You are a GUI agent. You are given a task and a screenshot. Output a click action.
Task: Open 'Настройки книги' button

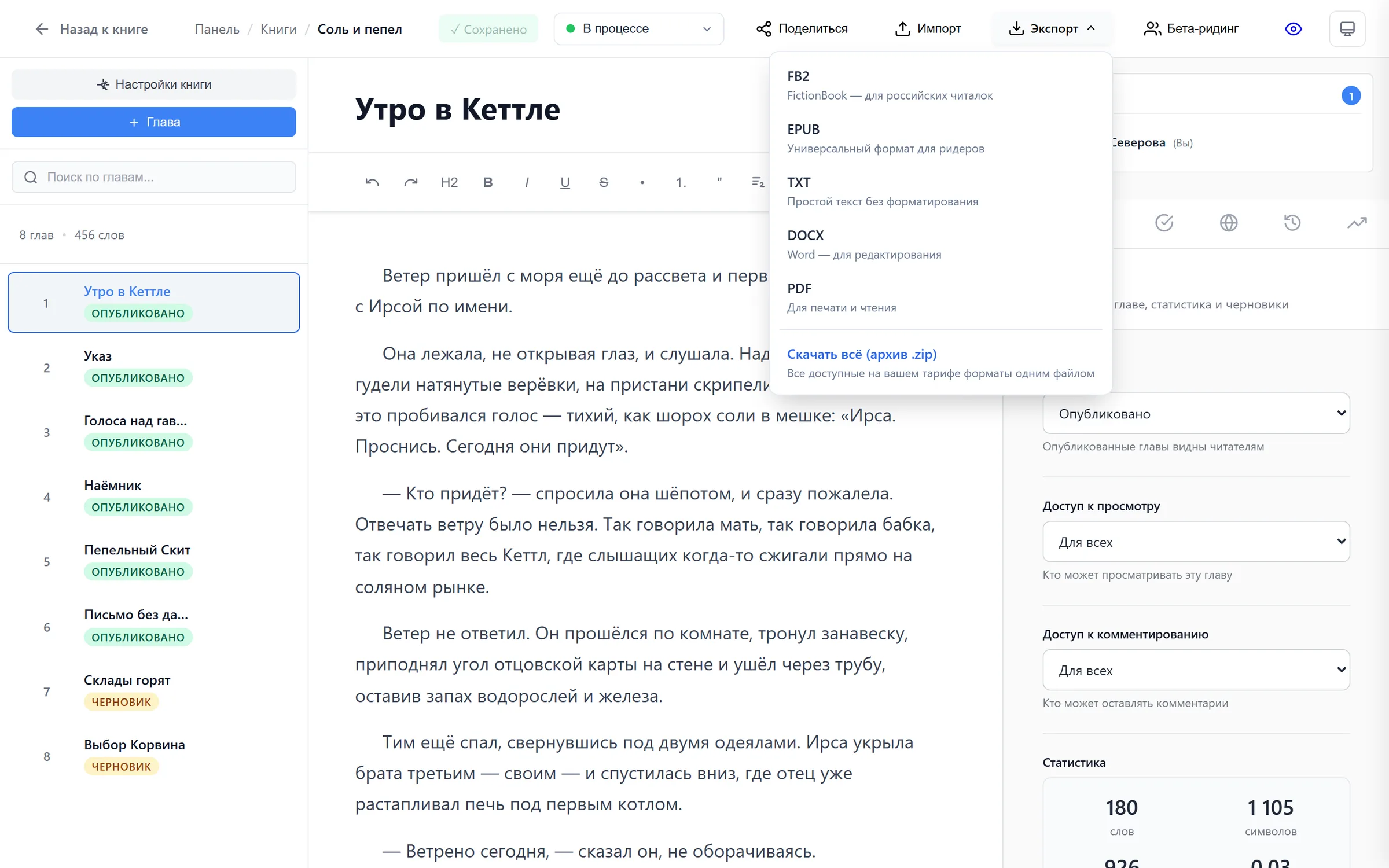(x=153, y=84)
